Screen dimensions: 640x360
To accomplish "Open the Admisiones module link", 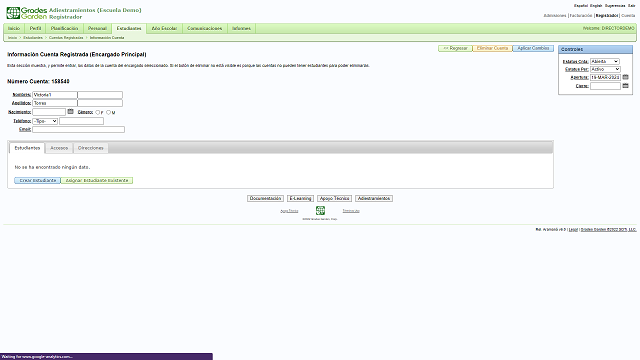I will pyautogui.click(x=555, y=16).
